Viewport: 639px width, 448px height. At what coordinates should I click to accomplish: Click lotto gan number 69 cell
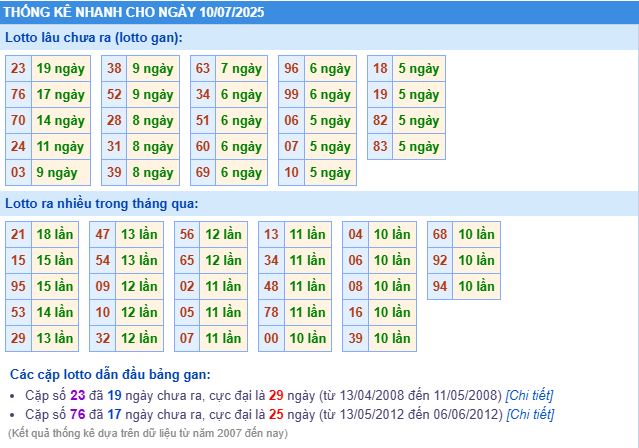click(203, 172)
